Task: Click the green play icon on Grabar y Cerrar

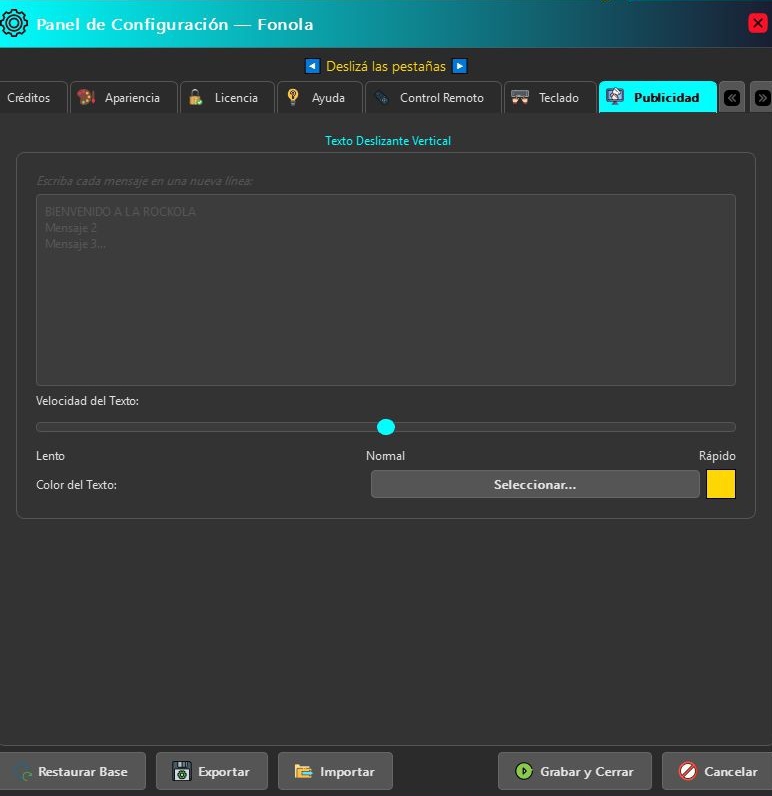Action: [x=524, y=771]
